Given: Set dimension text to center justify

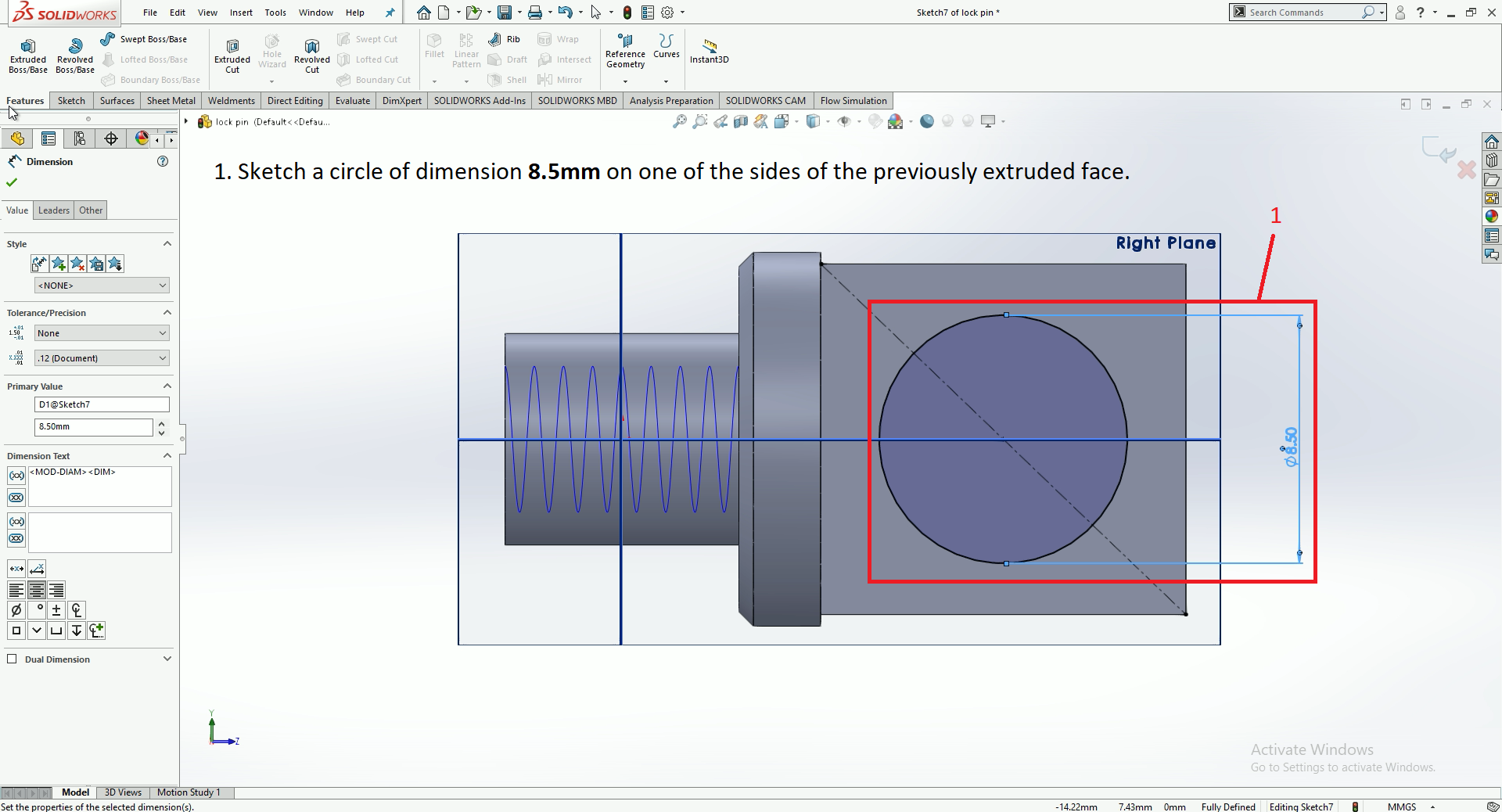Looking at the screenshot, I should click(36, 590).
